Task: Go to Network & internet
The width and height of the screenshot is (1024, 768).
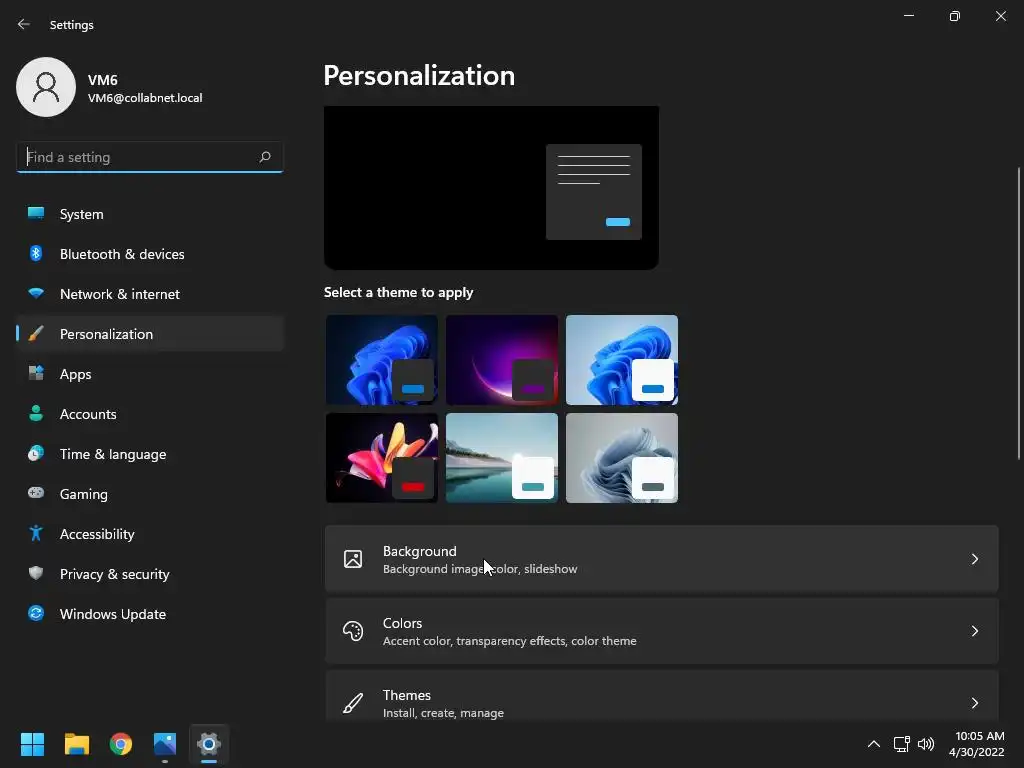Action: pyautogui.click(x=150, y=294)
